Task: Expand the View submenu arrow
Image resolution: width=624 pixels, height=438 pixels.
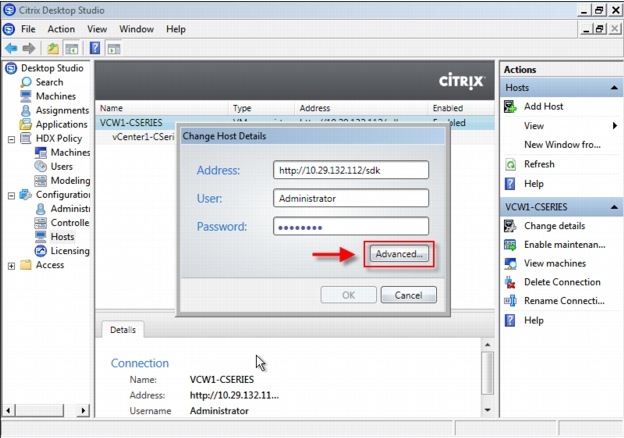Action: [x=615, y=126]
